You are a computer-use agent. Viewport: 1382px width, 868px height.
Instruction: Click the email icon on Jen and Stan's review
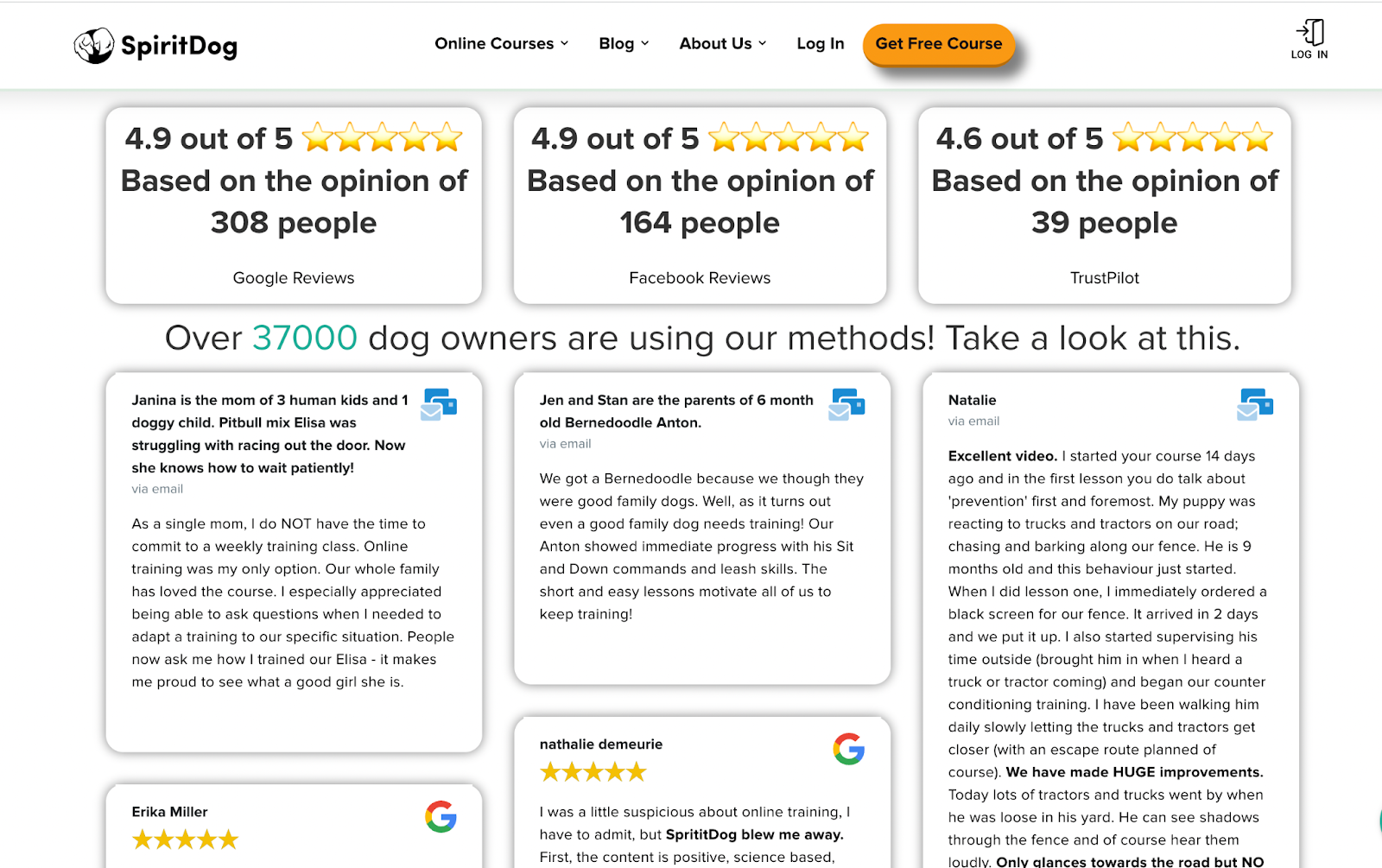(x=846, y=404)
